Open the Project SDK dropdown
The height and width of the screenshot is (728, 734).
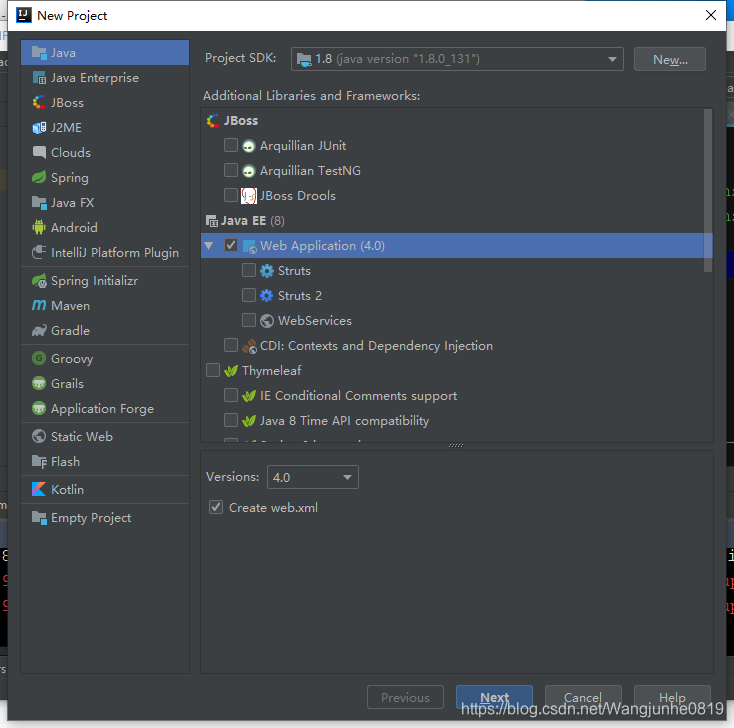457,59
